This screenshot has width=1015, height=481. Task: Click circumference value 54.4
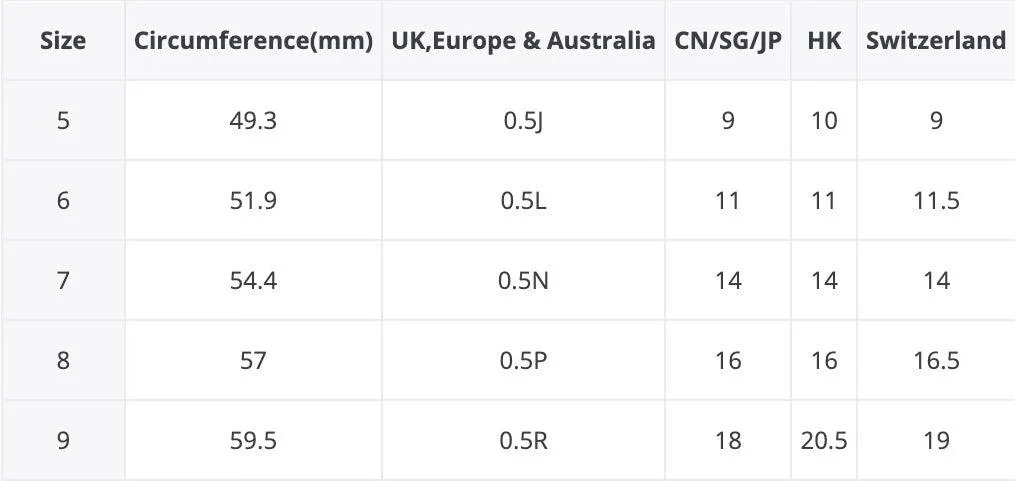tap(253, 280)
